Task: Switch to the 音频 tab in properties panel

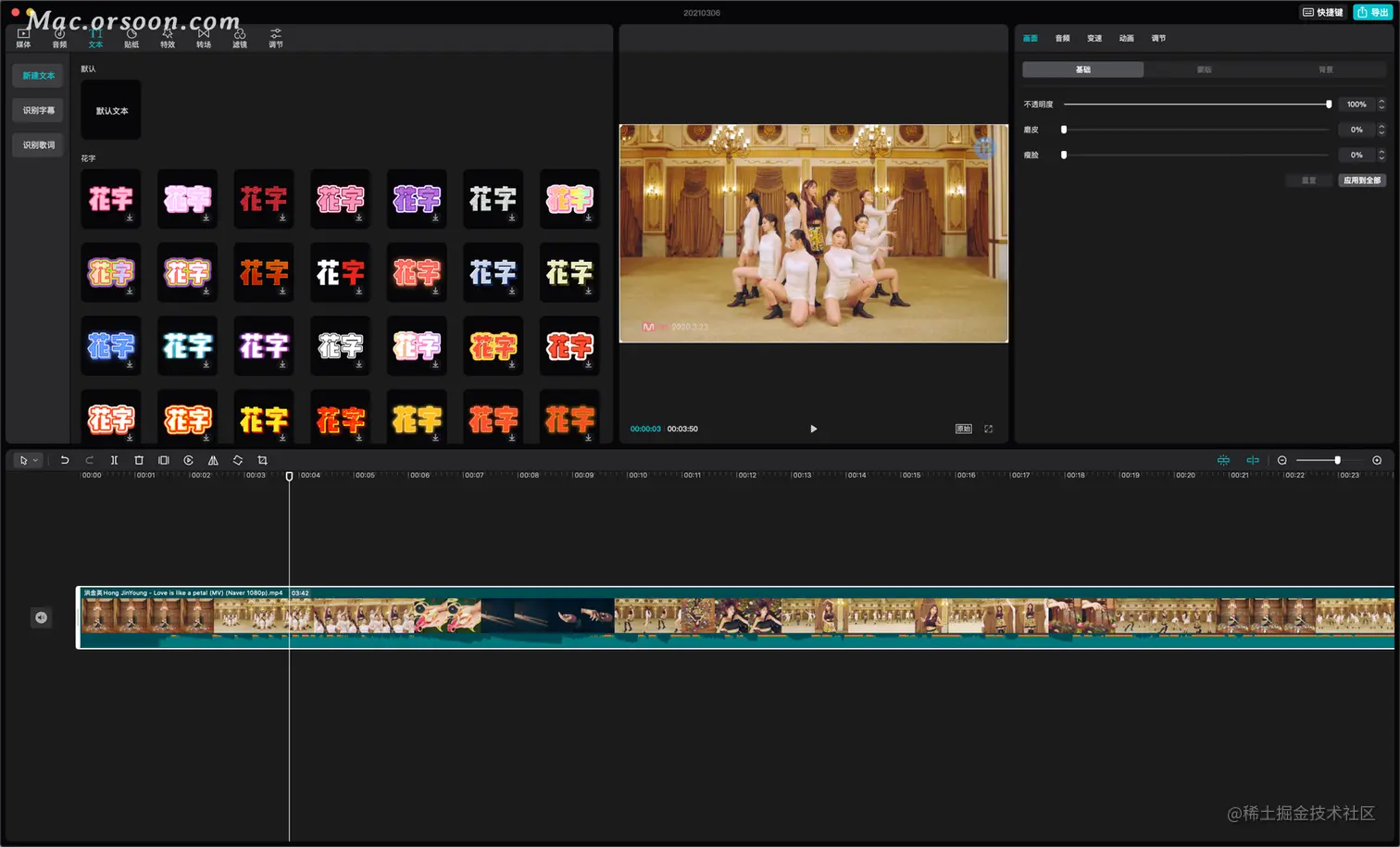Action: click(1063, 38)
